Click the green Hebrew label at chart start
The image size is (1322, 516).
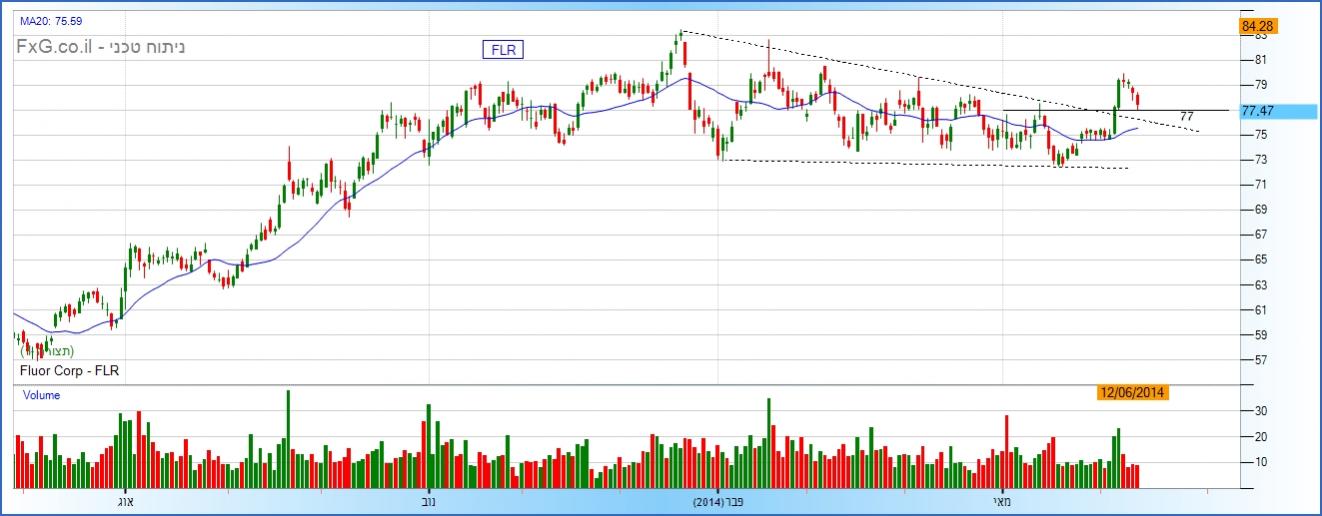(47, 352)
